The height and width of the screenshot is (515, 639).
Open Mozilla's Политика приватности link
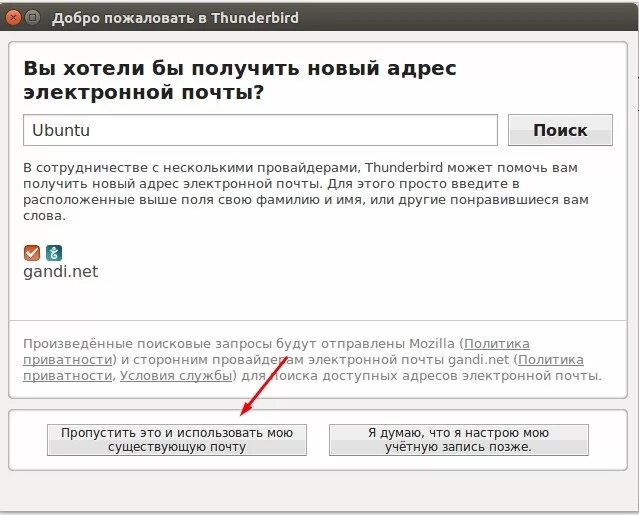[497, 344]
